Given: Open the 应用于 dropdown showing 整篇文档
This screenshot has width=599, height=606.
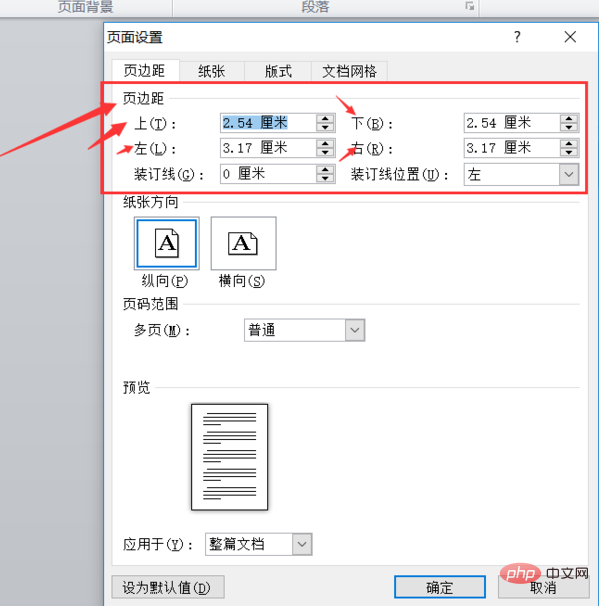Looking at the screenshot, I should click(x=259, y=544).
